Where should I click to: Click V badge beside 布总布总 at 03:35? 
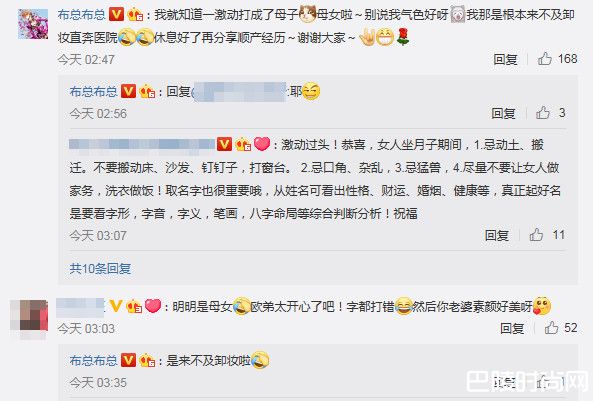[128, 360]
